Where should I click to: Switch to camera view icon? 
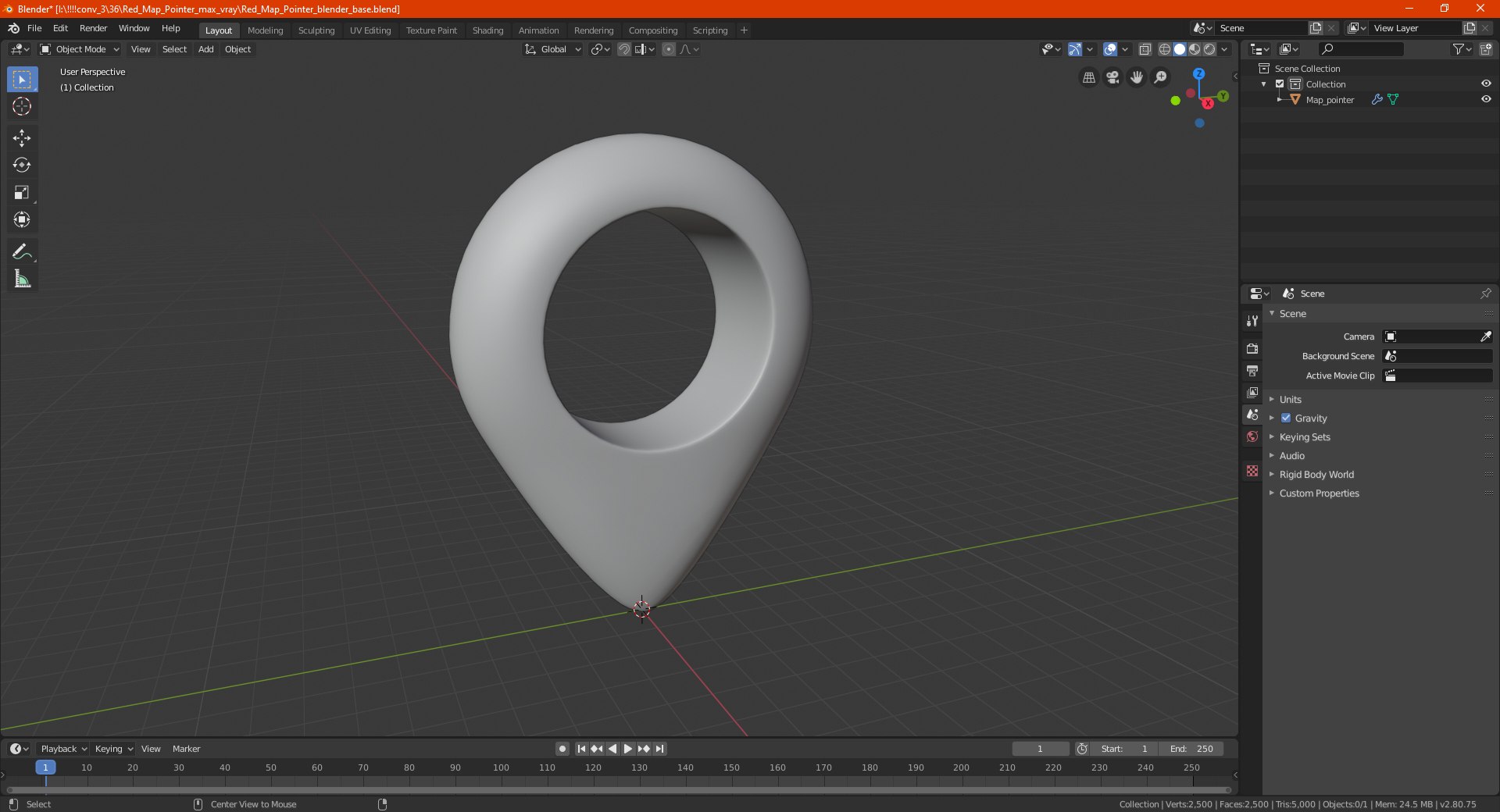click(x=1112, y=77)
